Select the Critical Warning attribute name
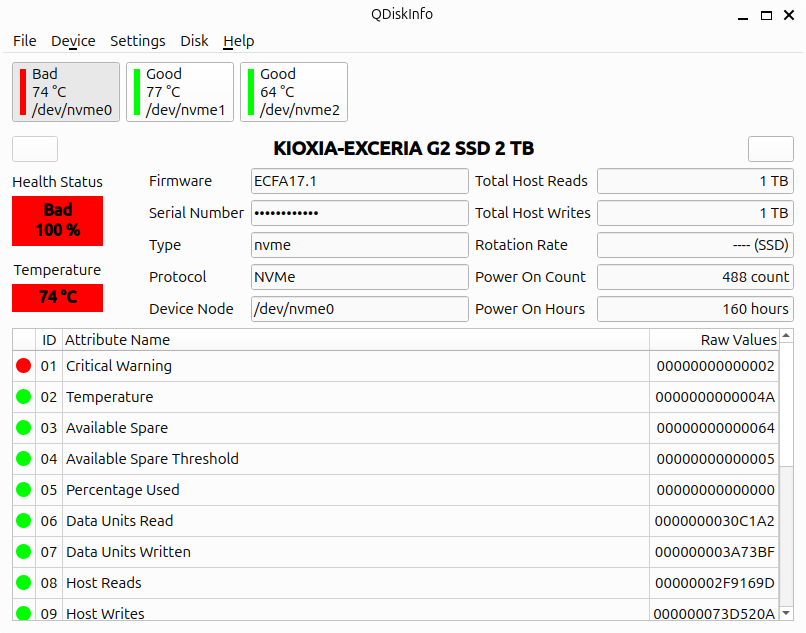Screen dimensions: 806x633 click(x=119, y=366)
